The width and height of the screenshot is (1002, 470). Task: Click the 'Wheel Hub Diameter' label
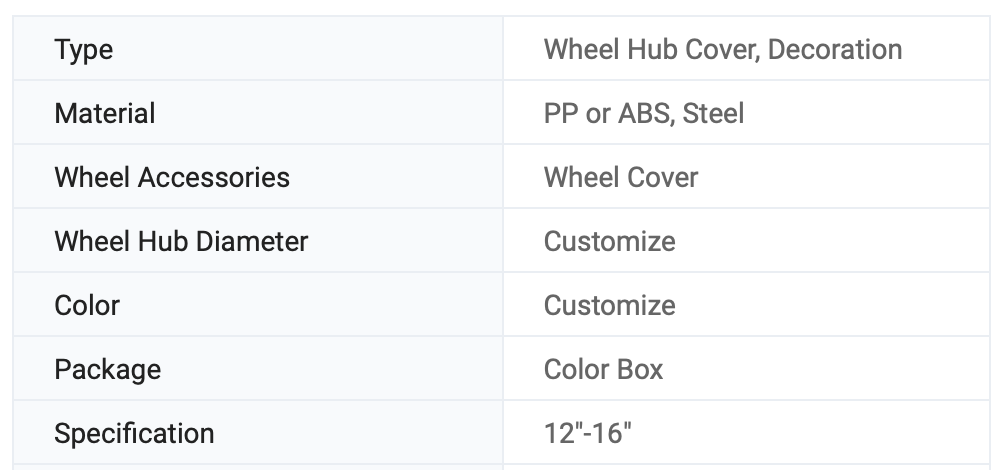click(181, 241)
